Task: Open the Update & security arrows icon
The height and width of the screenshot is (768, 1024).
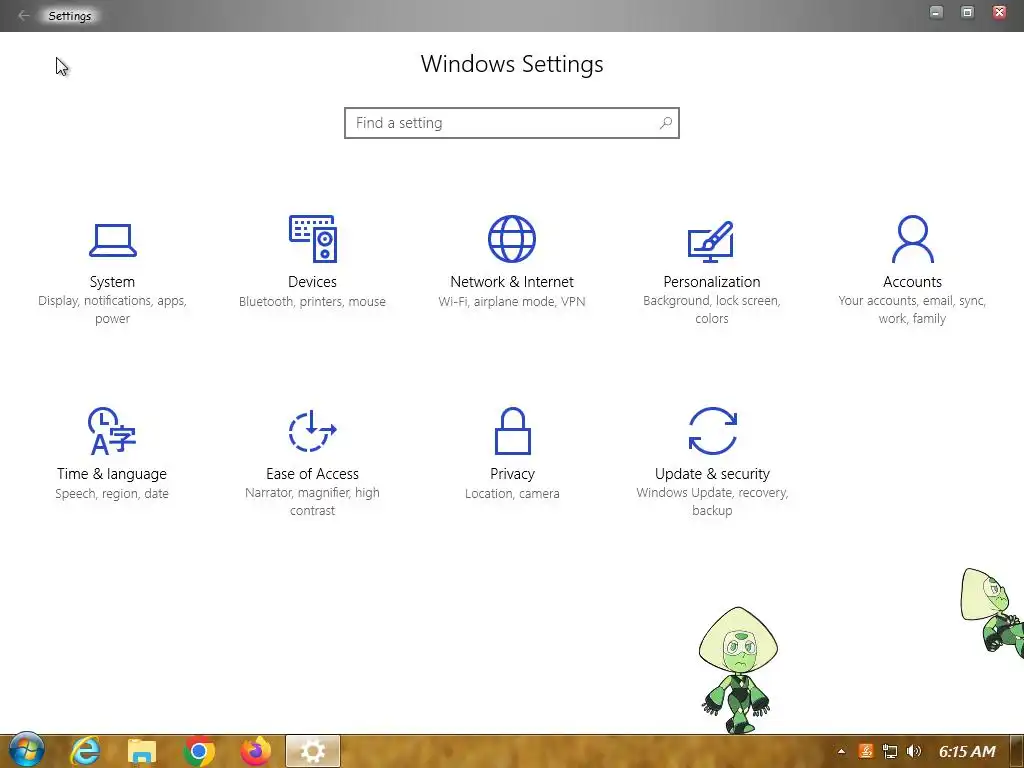Action: [712, 430]
